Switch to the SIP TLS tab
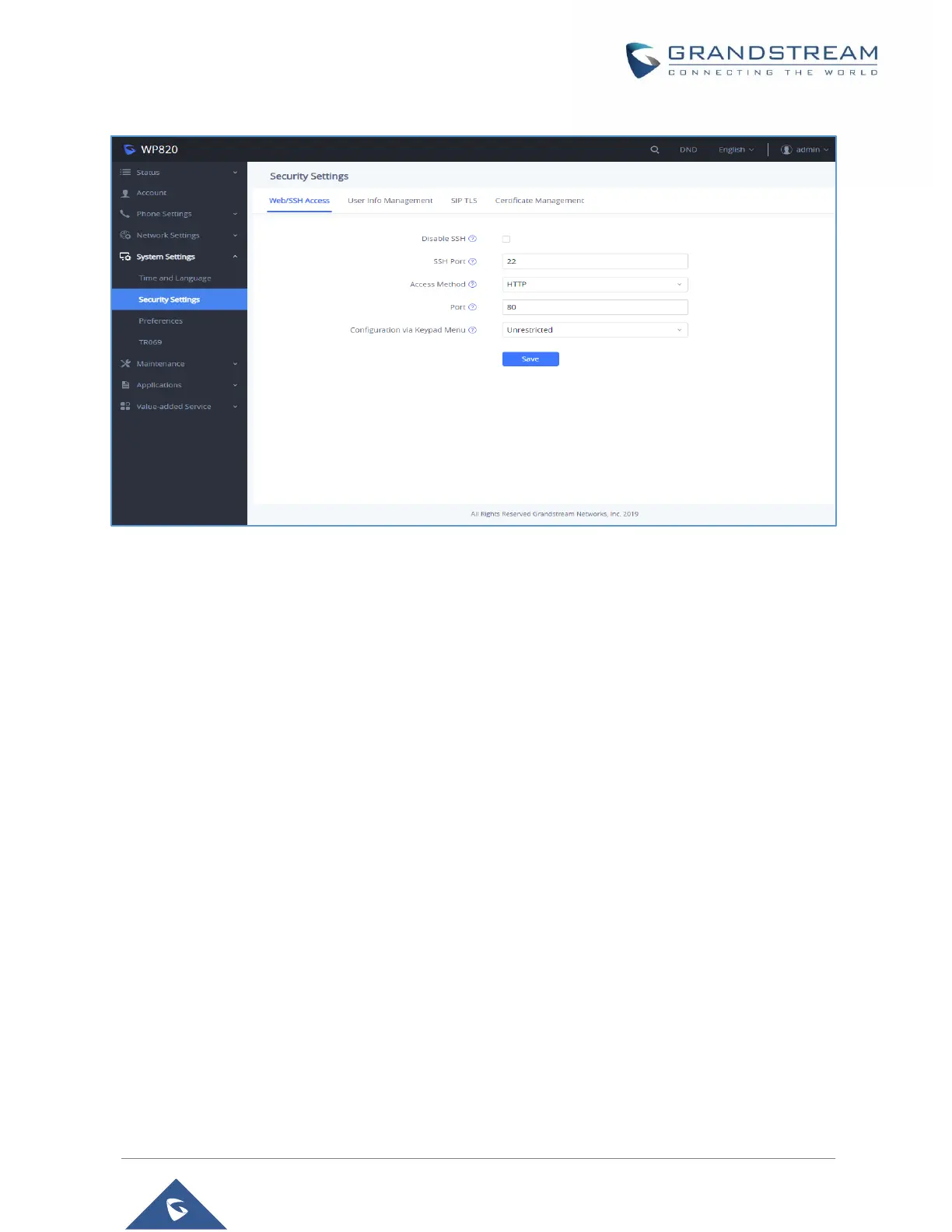 [x=464, y=201]
